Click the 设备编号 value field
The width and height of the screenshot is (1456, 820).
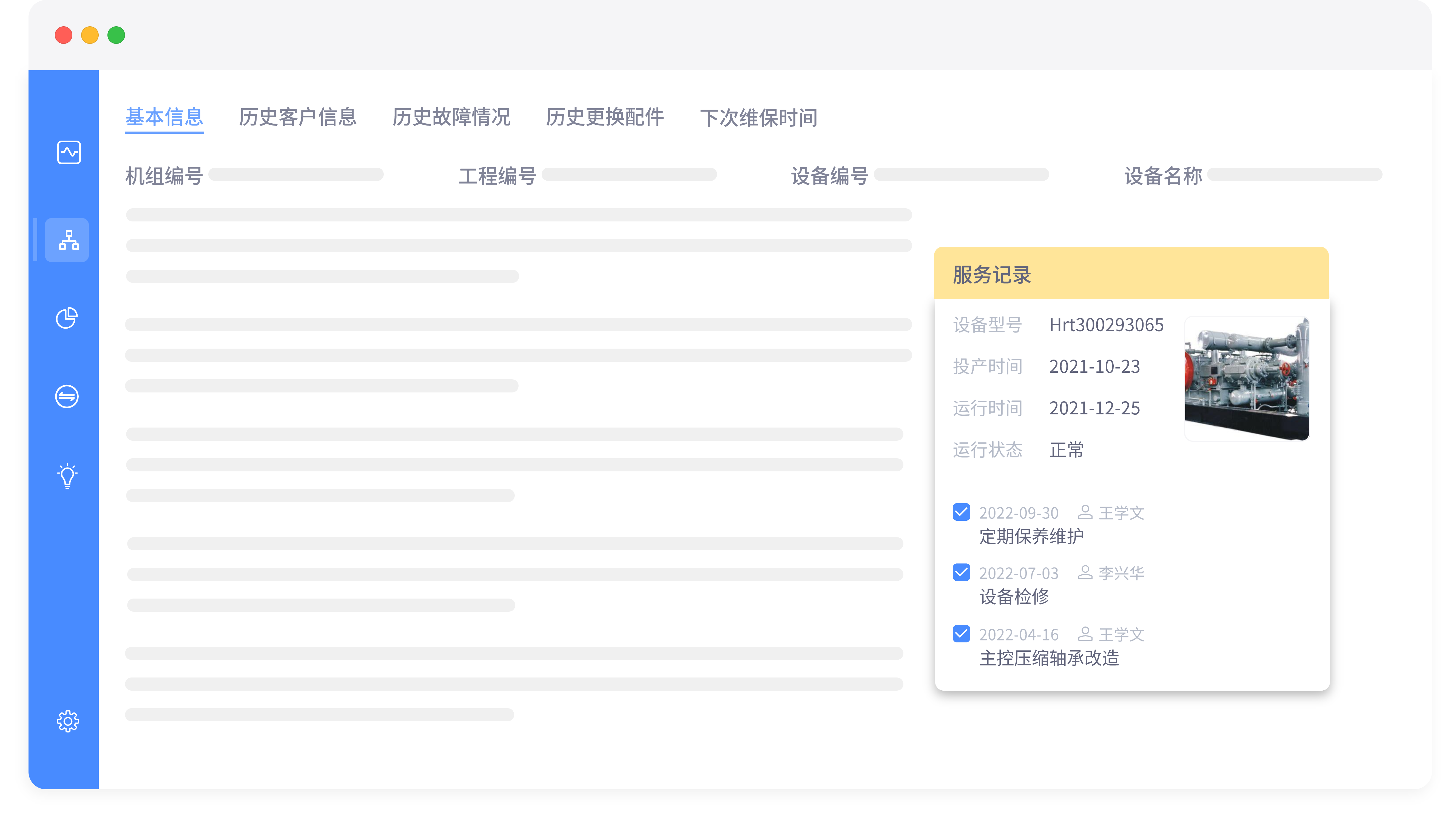click(962, 174)
